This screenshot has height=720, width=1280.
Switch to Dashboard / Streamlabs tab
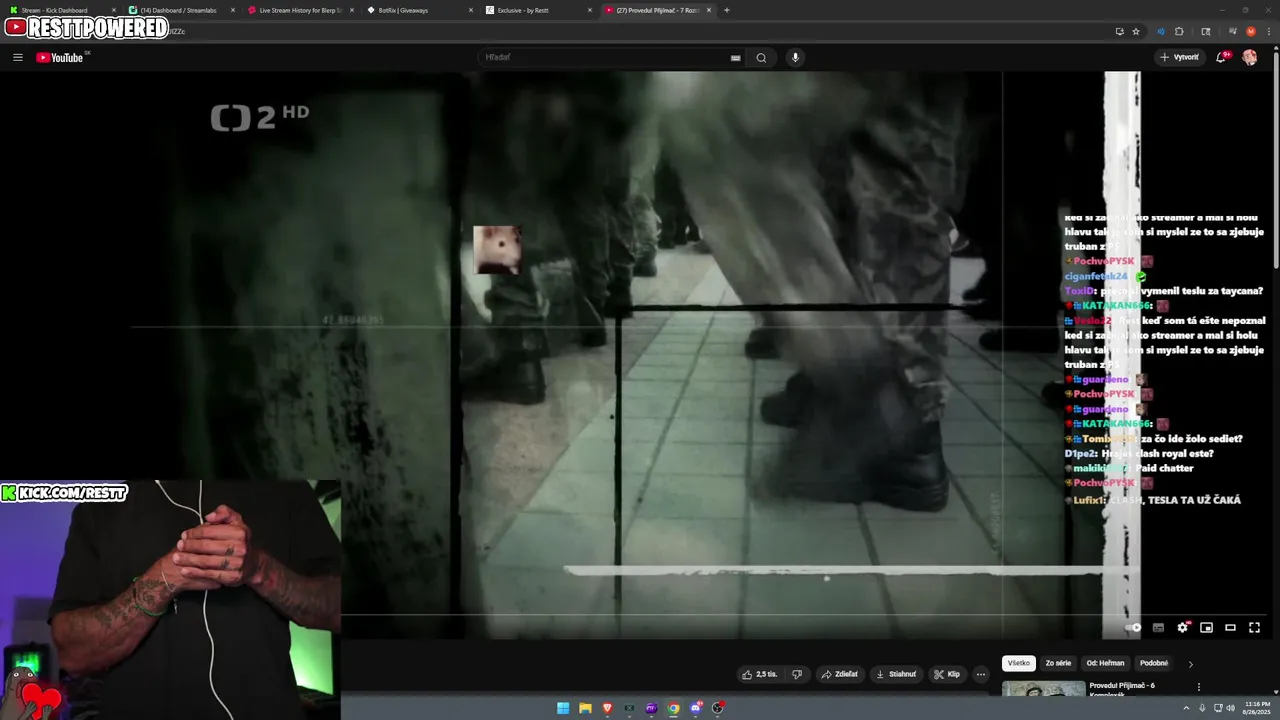pyautogui.click(x=180, y=10)
